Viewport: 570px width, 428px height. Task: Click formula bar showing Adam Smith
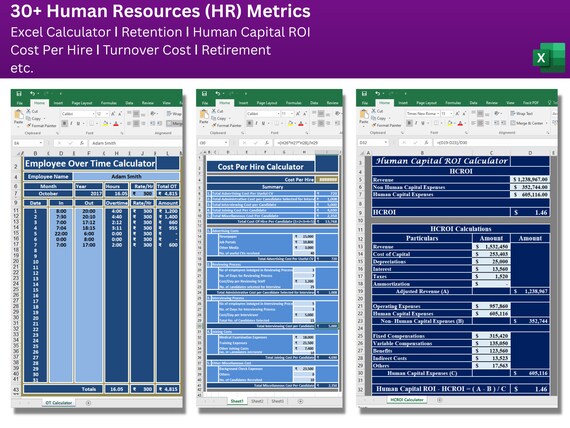(135, 143)
